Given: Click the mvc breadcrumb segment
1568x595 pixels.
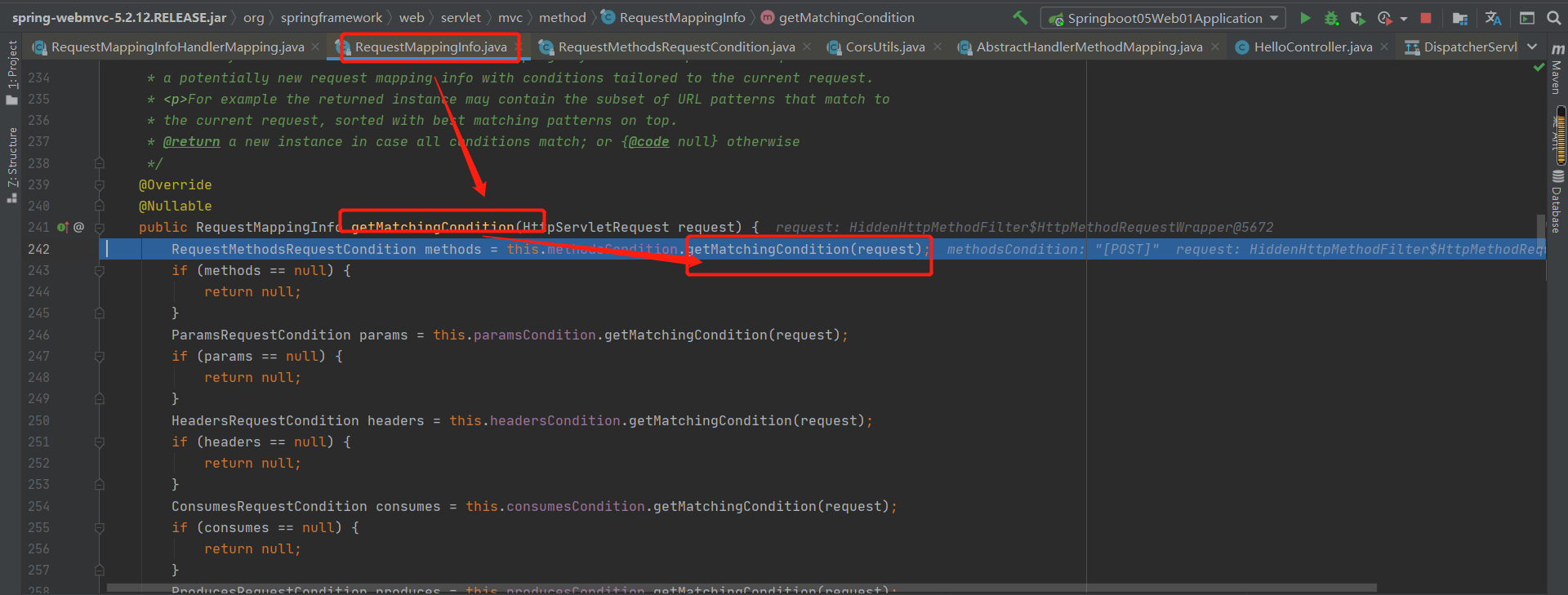Looking at the screenshot, I should 510,17.
